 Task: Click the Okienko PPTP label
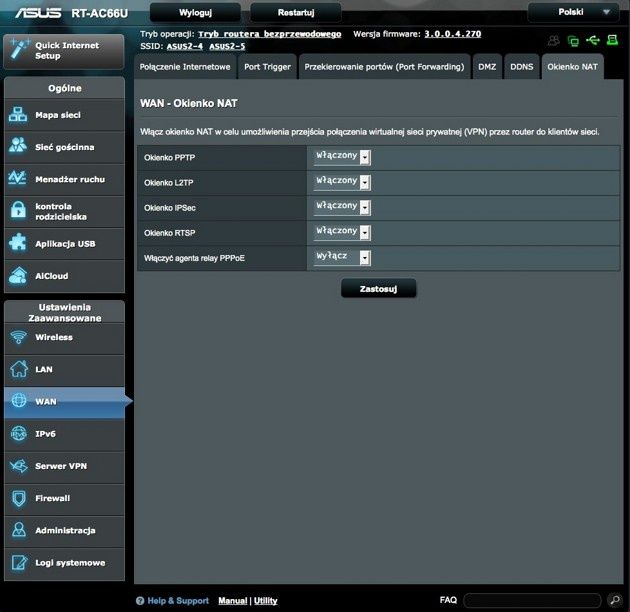(170, 158)
